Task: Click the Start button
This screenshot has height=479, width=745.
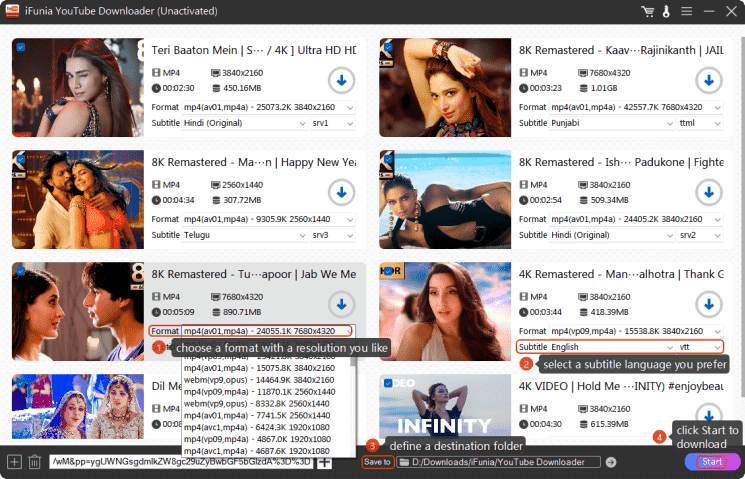Action: pos(712,462)
